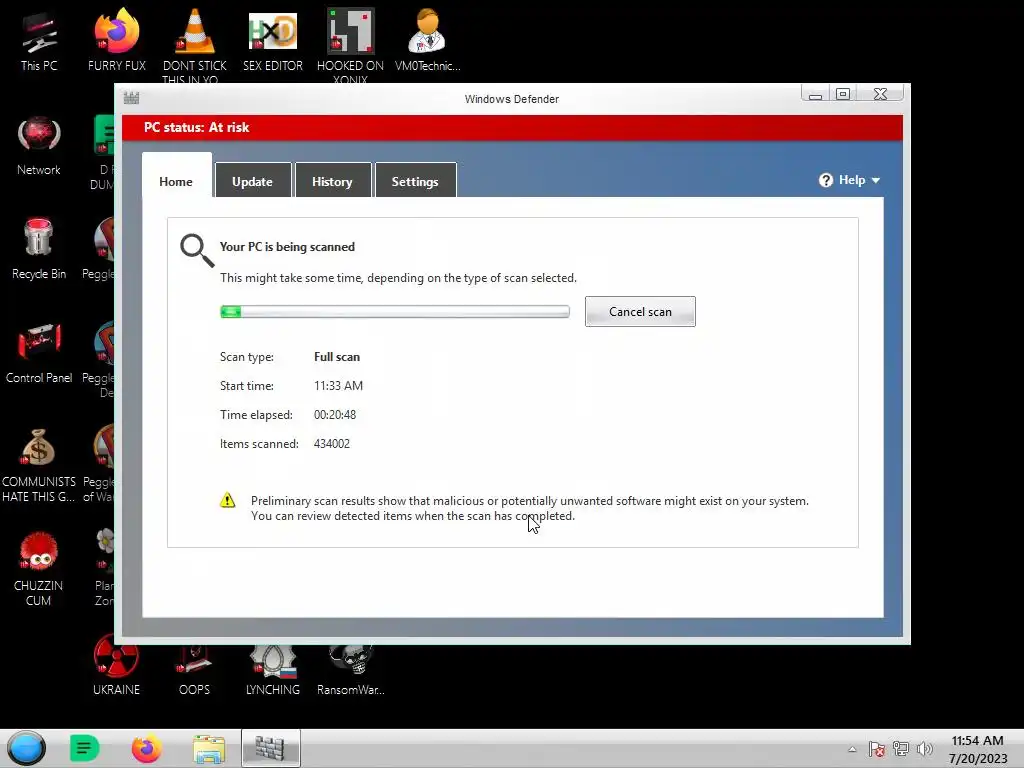Screen dimensions: 1024x768
Task: Open the Control Panel desktop icon
Action: (39, 353)
